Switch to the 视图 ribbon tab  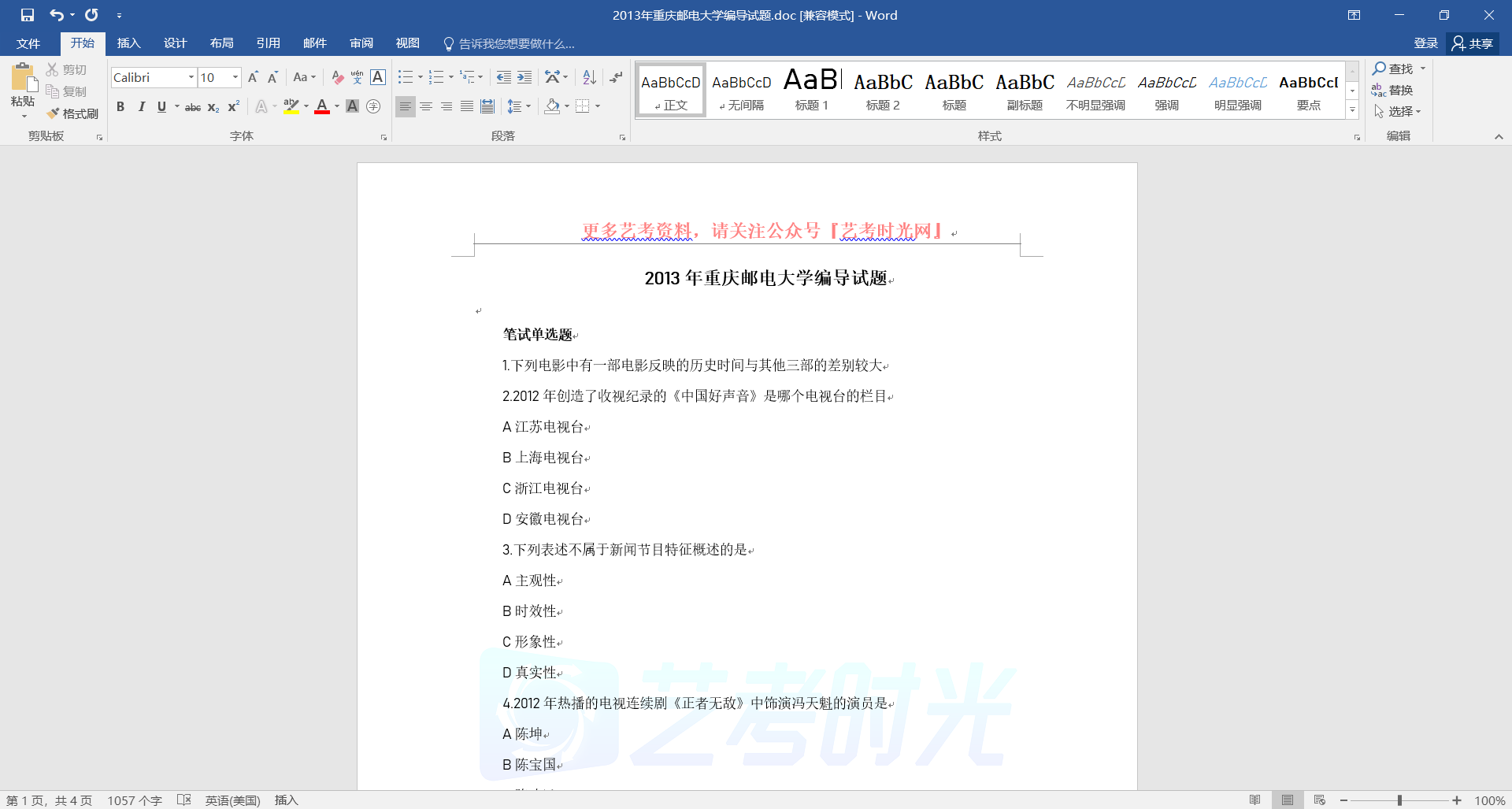tap(407, 43)
